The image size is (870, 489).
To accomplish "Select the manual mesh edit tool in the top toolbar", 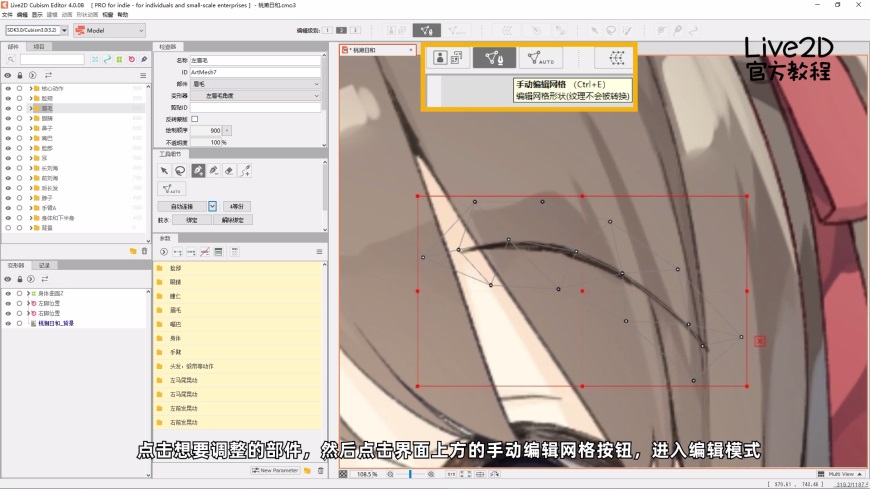I will click(427, 31).
